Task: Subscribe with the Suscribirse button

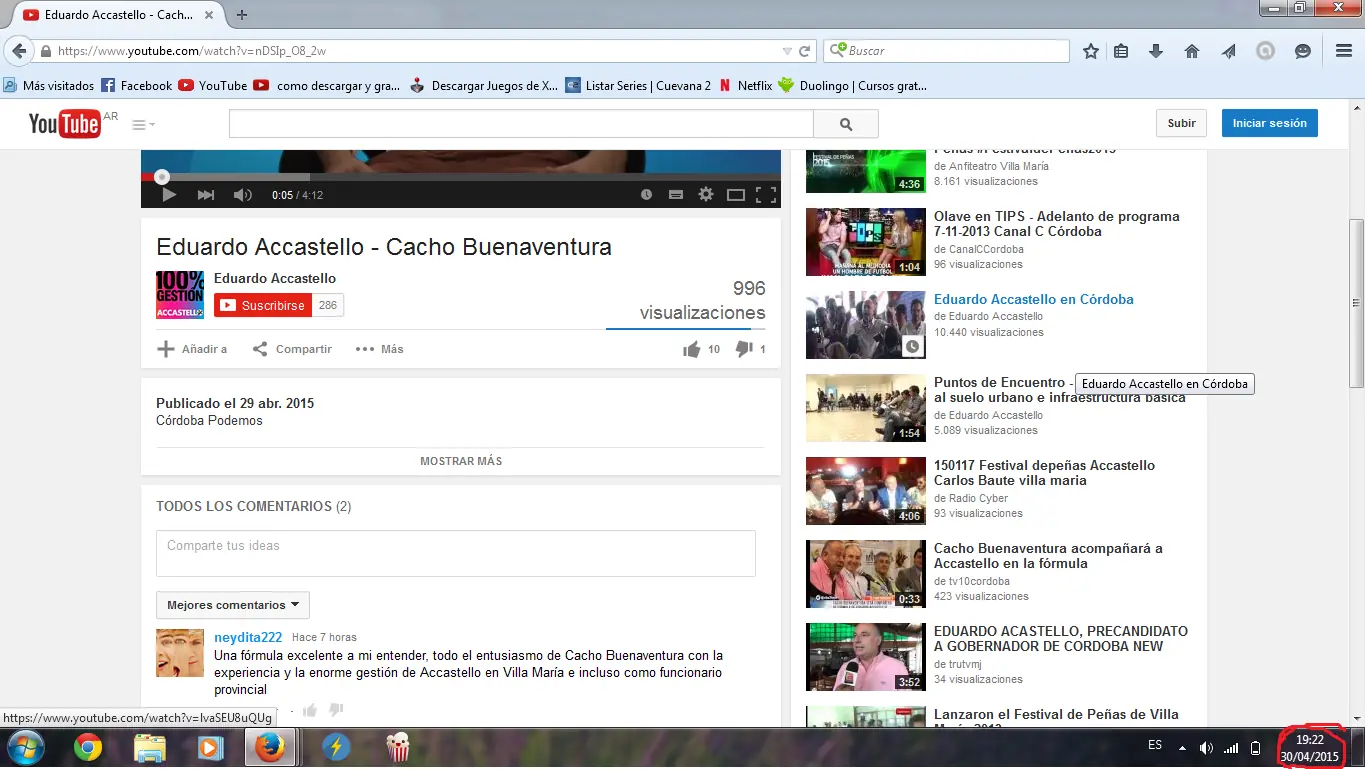Action: (263, 305)
